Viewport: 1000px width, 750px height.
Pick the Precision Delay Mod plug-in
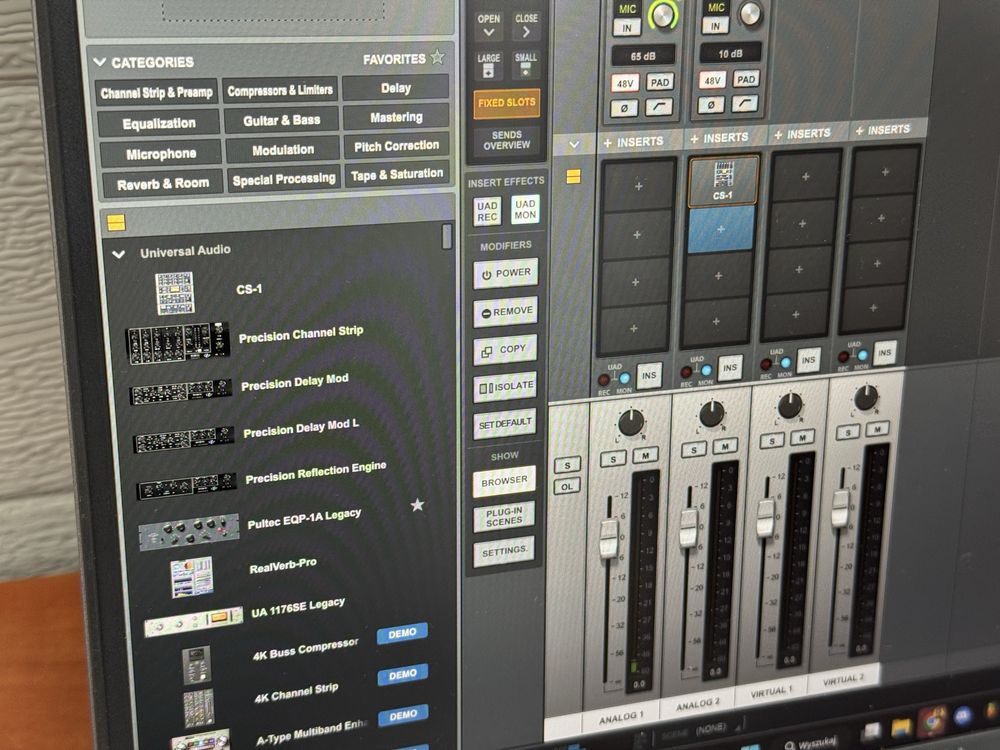pos(295,383)
